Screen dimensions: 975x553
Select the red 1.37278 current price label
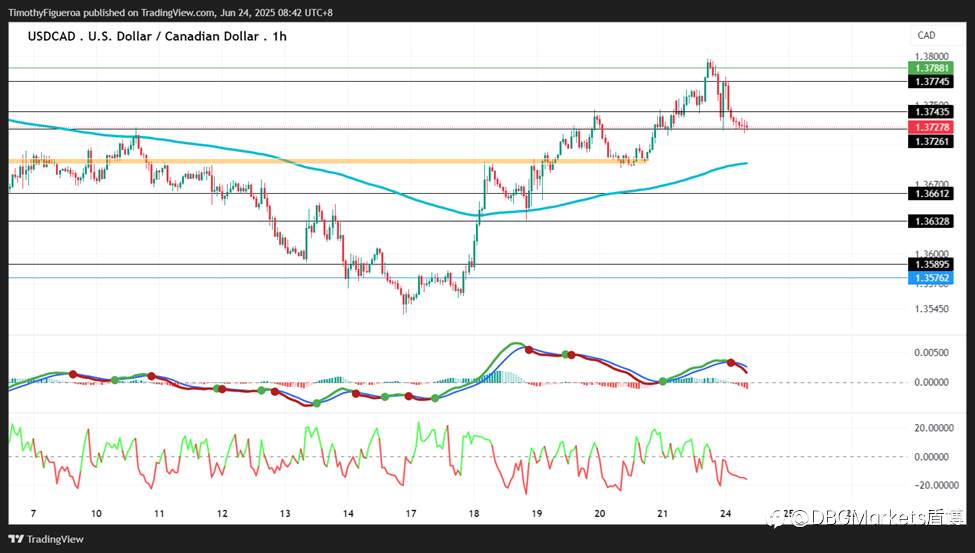[931, 128]
